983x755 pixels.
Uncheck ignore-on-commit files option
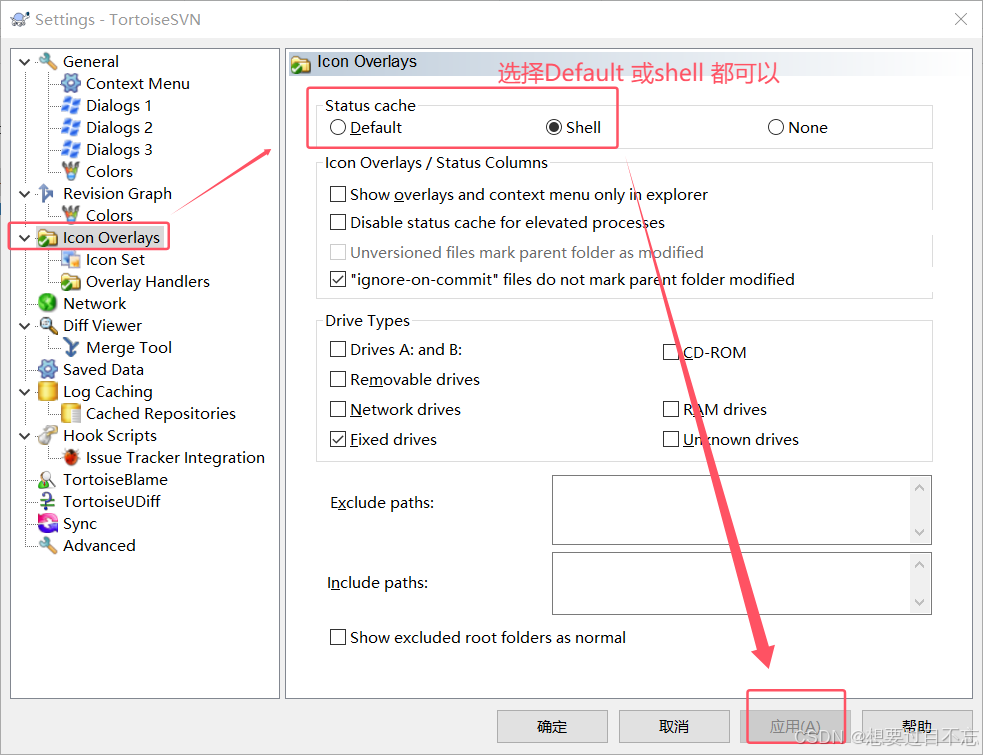tap(338, 279)
